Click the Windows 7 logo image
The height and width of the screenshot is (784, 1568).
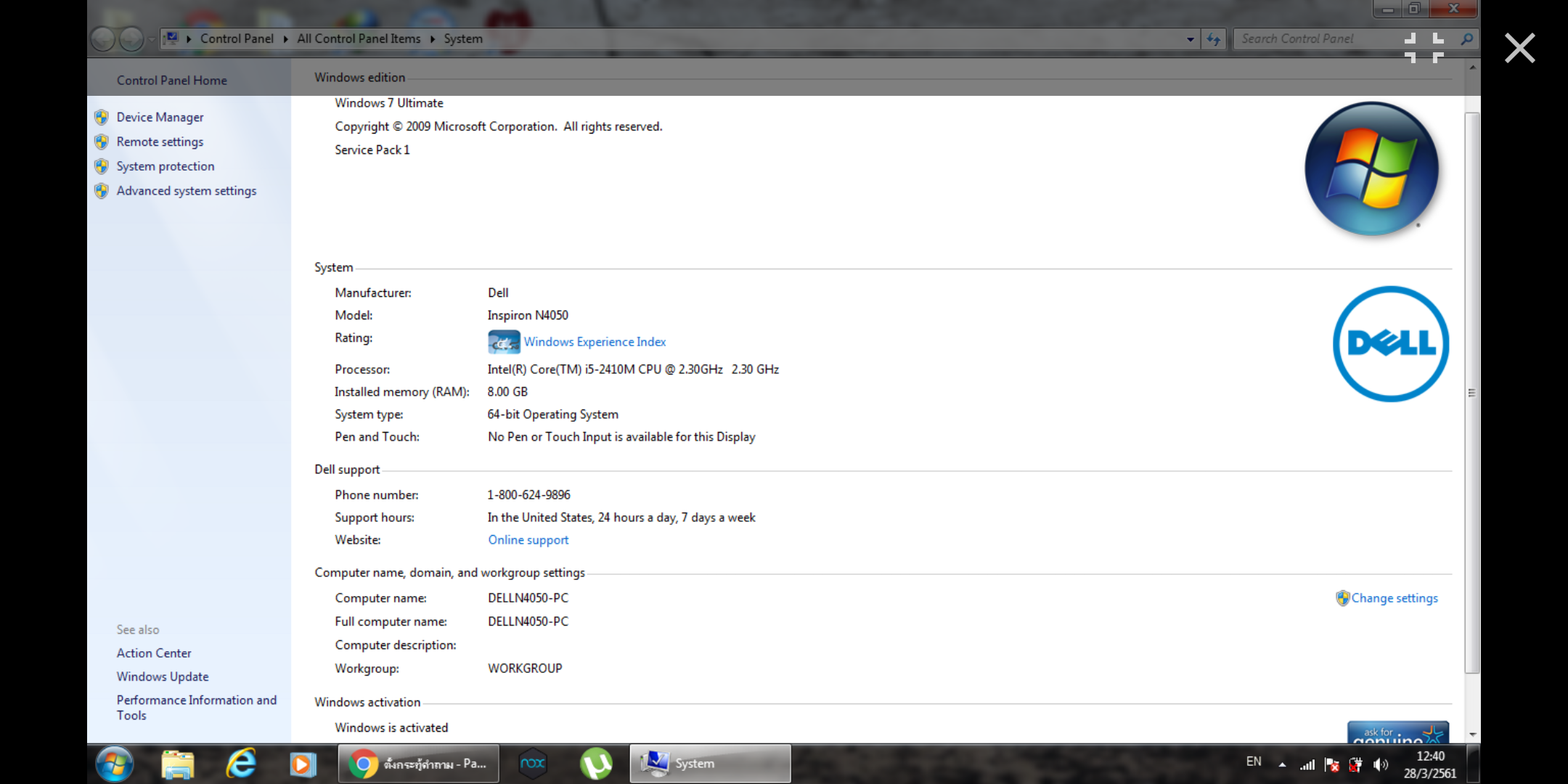pyautogui.click(x=1371, y=168)
